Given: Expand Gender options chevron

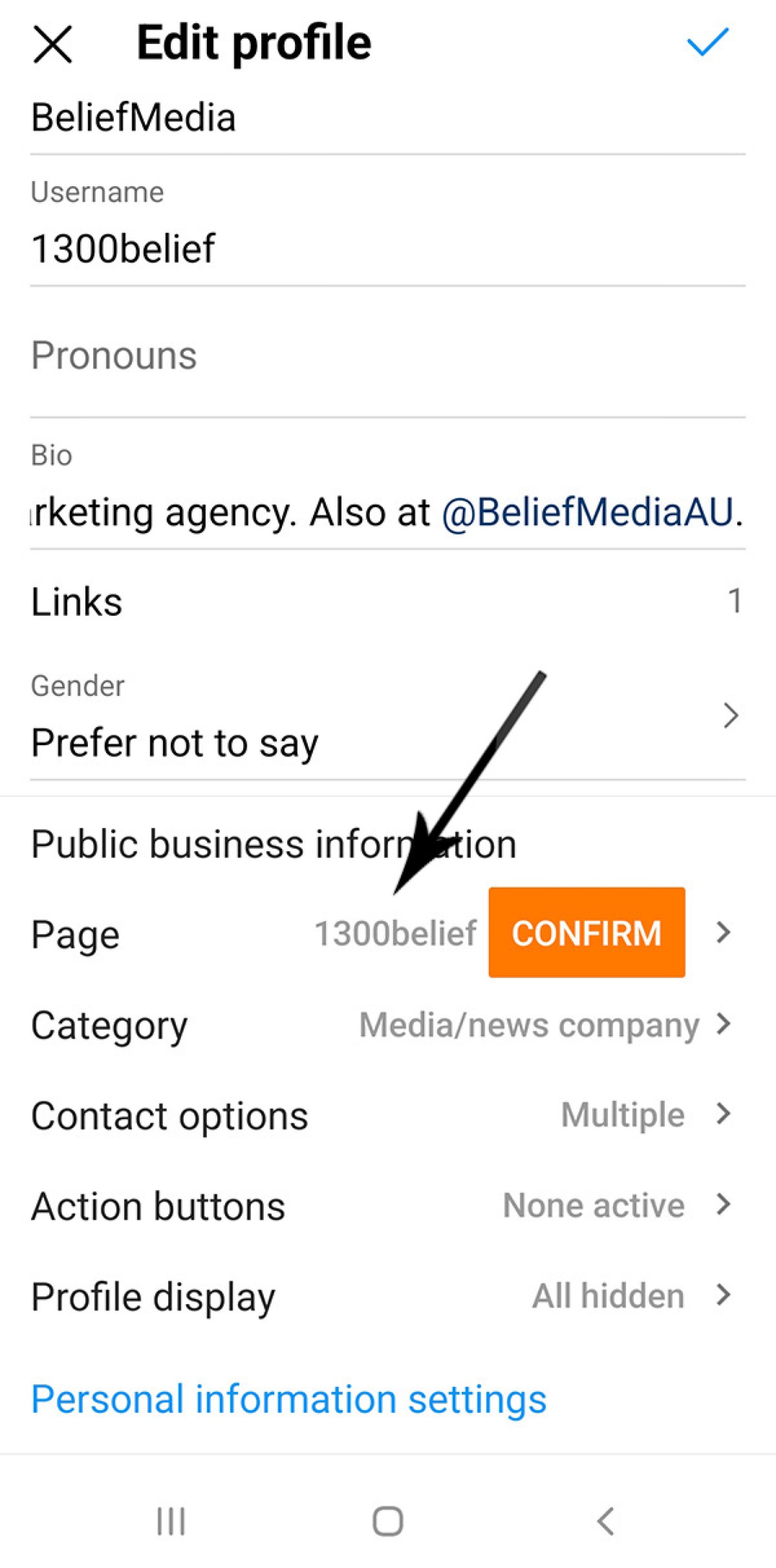Looking at the screenshot, I should 730,716.
